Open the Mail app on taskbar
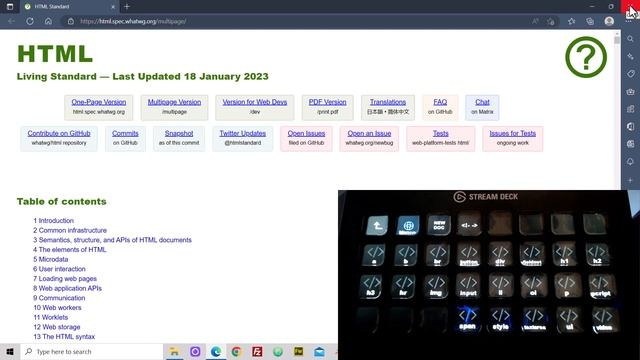Viewport: 640px width, 360px height. tap(319, 351)
